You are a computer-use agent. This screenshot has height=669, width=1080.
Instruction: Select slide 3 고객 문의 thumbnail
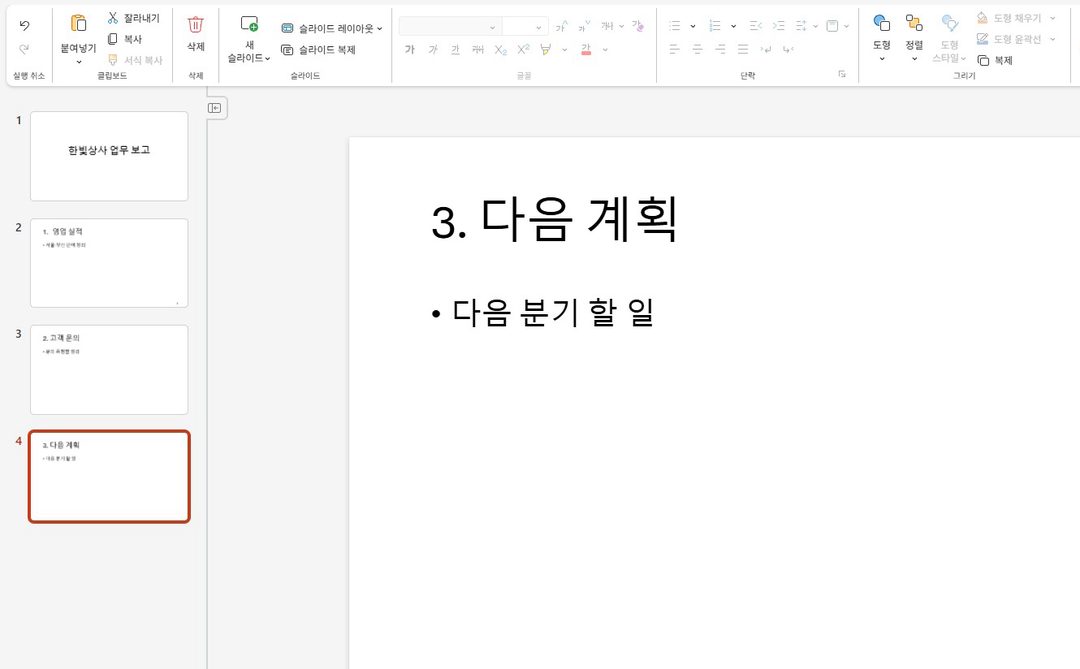coord(109,370)
